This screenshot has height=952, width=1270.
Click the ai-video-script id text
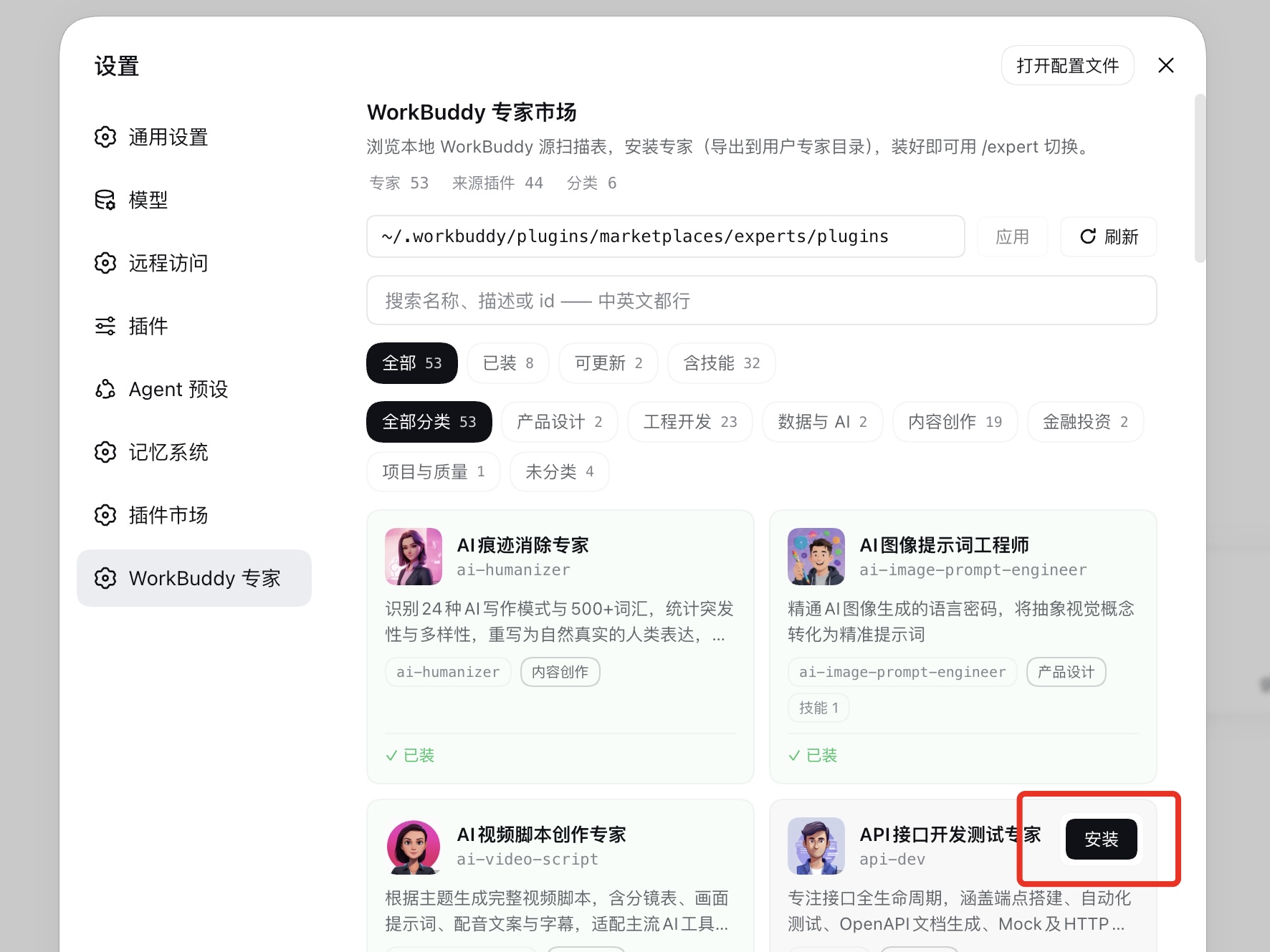pos(527,859)
